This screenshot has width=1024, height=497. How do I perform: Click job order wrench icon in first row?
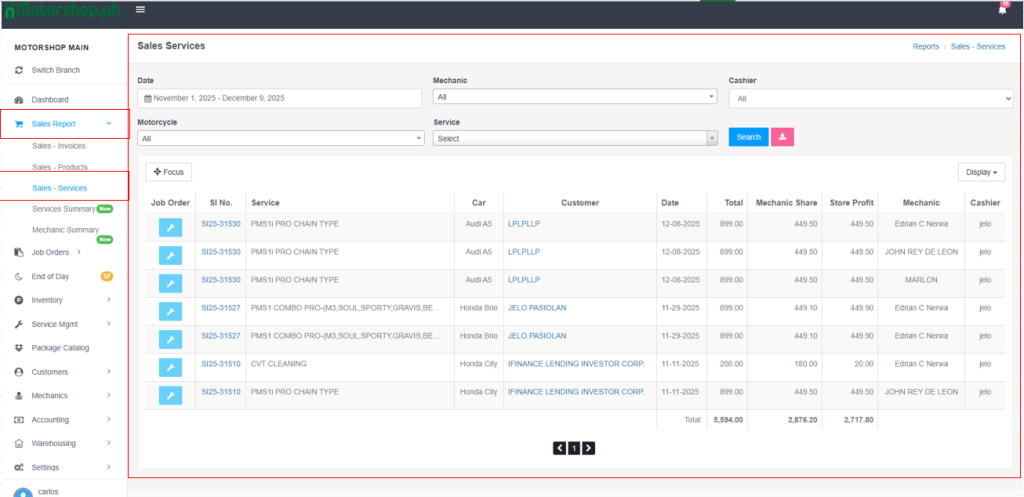click(170, 227)
